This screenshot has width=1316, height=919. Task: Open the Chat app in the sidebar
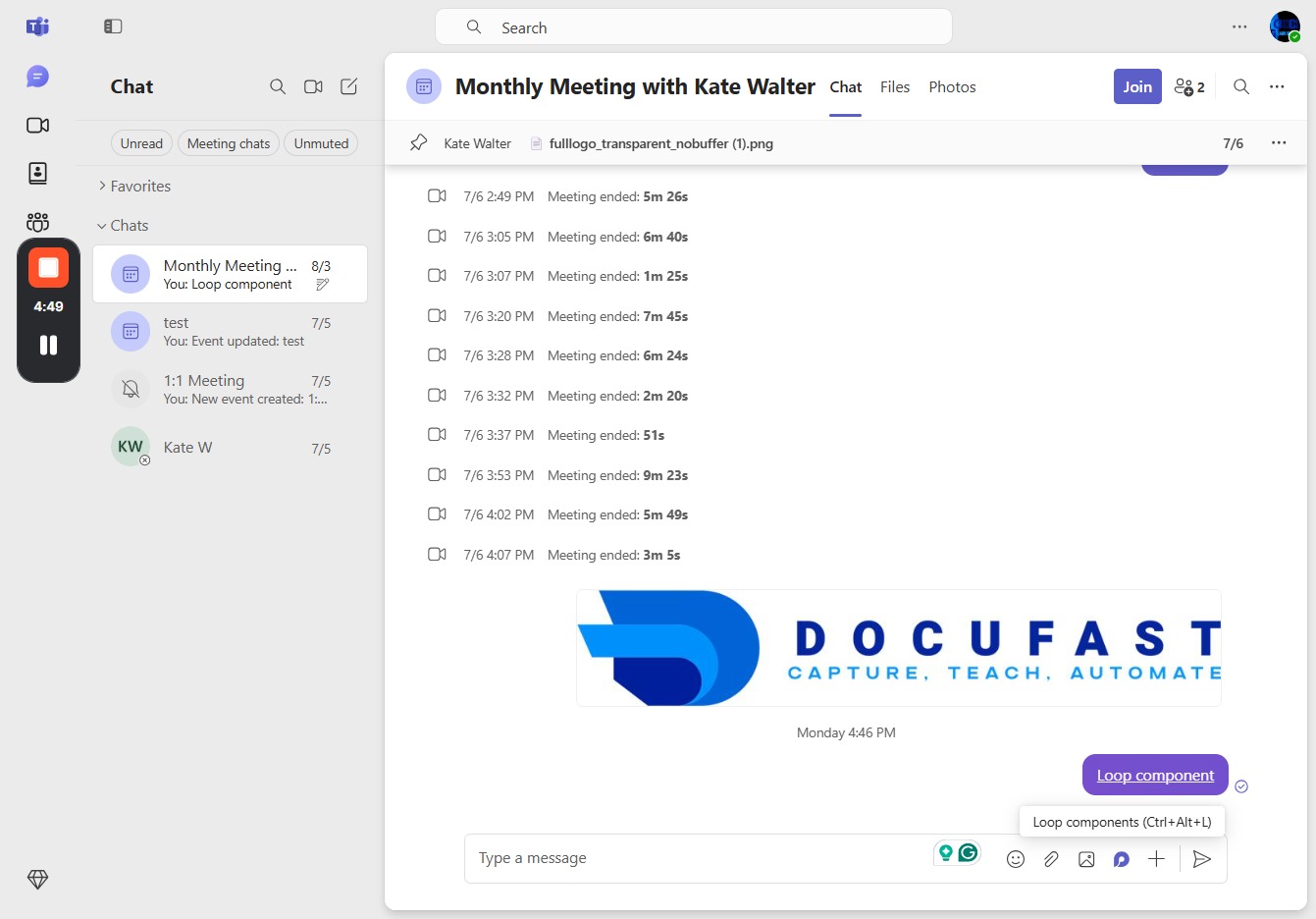tap(37, 77)
